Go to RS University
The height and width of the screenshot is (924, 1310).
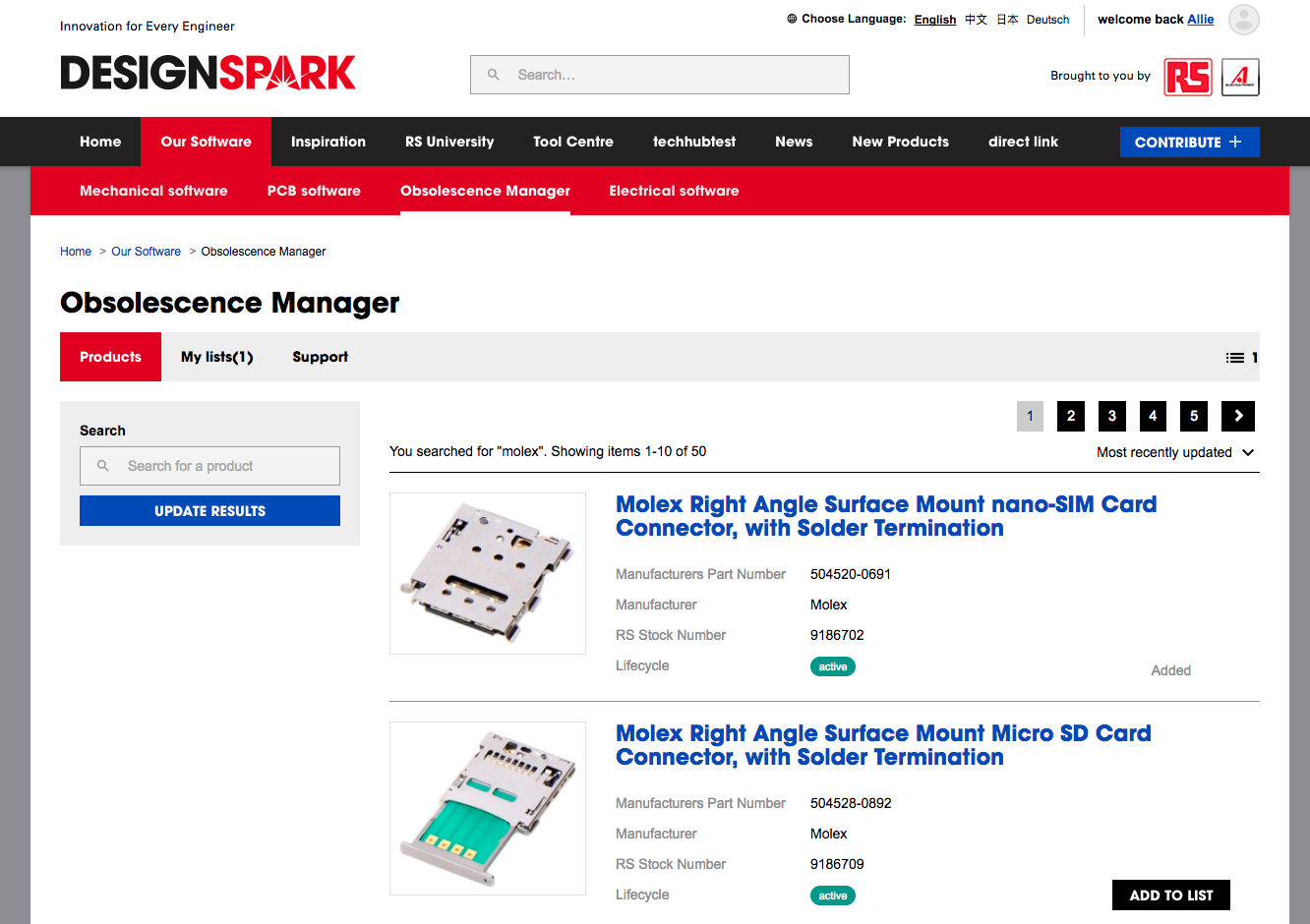click(x=449, y=142)
